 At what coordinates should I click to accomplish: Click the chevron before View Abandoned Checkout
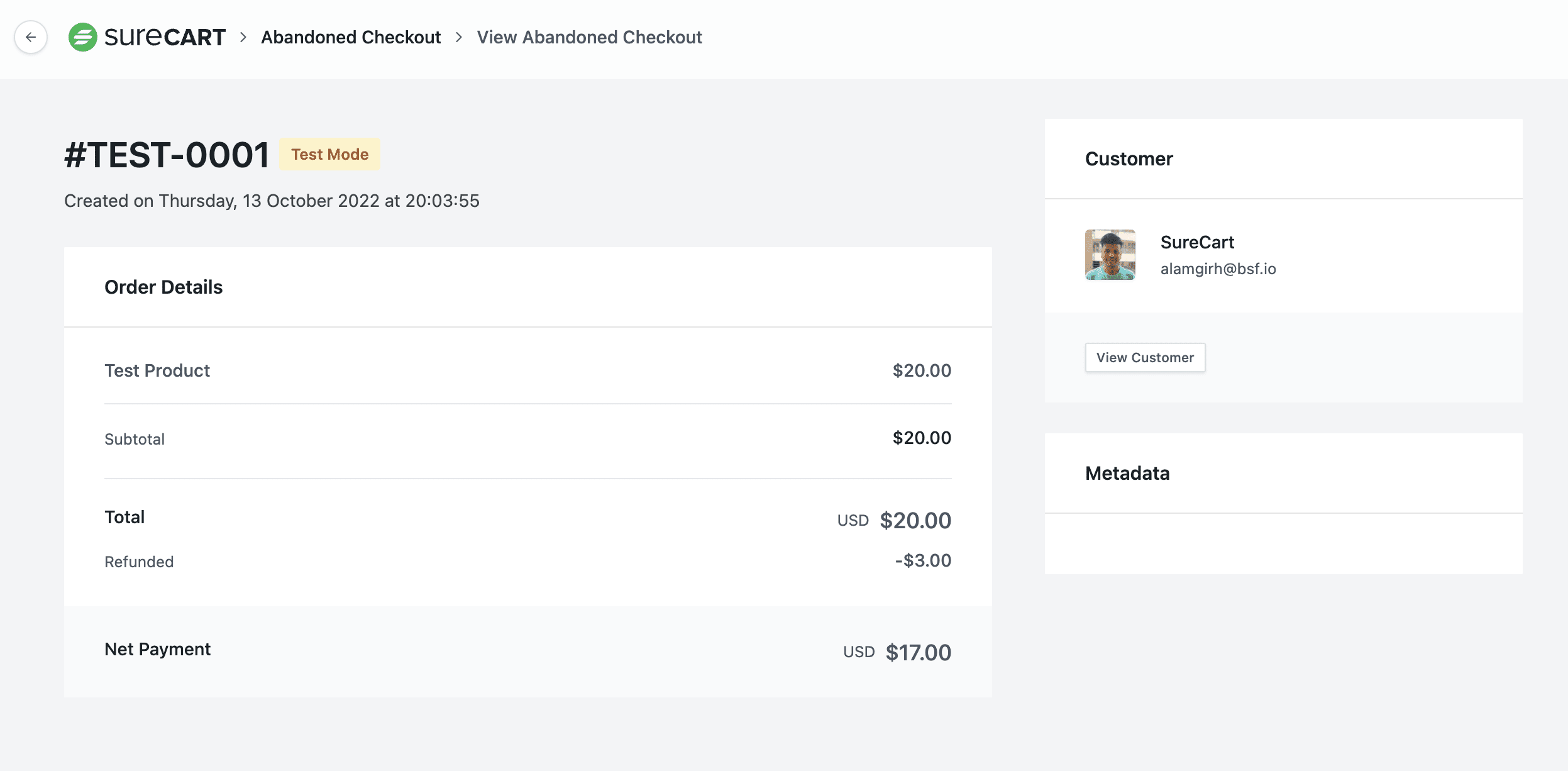[459, 37]
